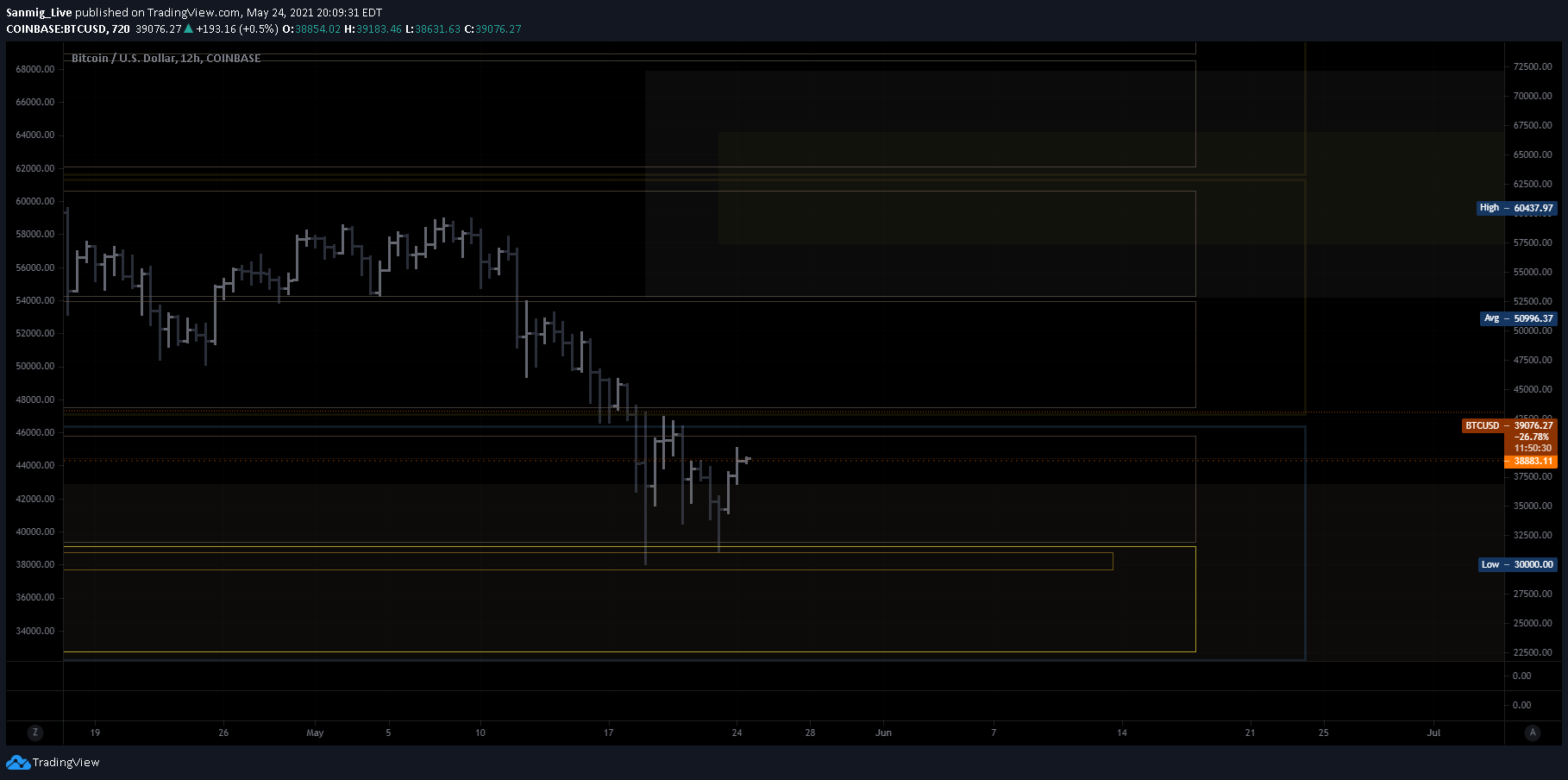1568x780 pixels.
Task: Click 54000.00 on the left price scale
Action: tap(35, 300)
